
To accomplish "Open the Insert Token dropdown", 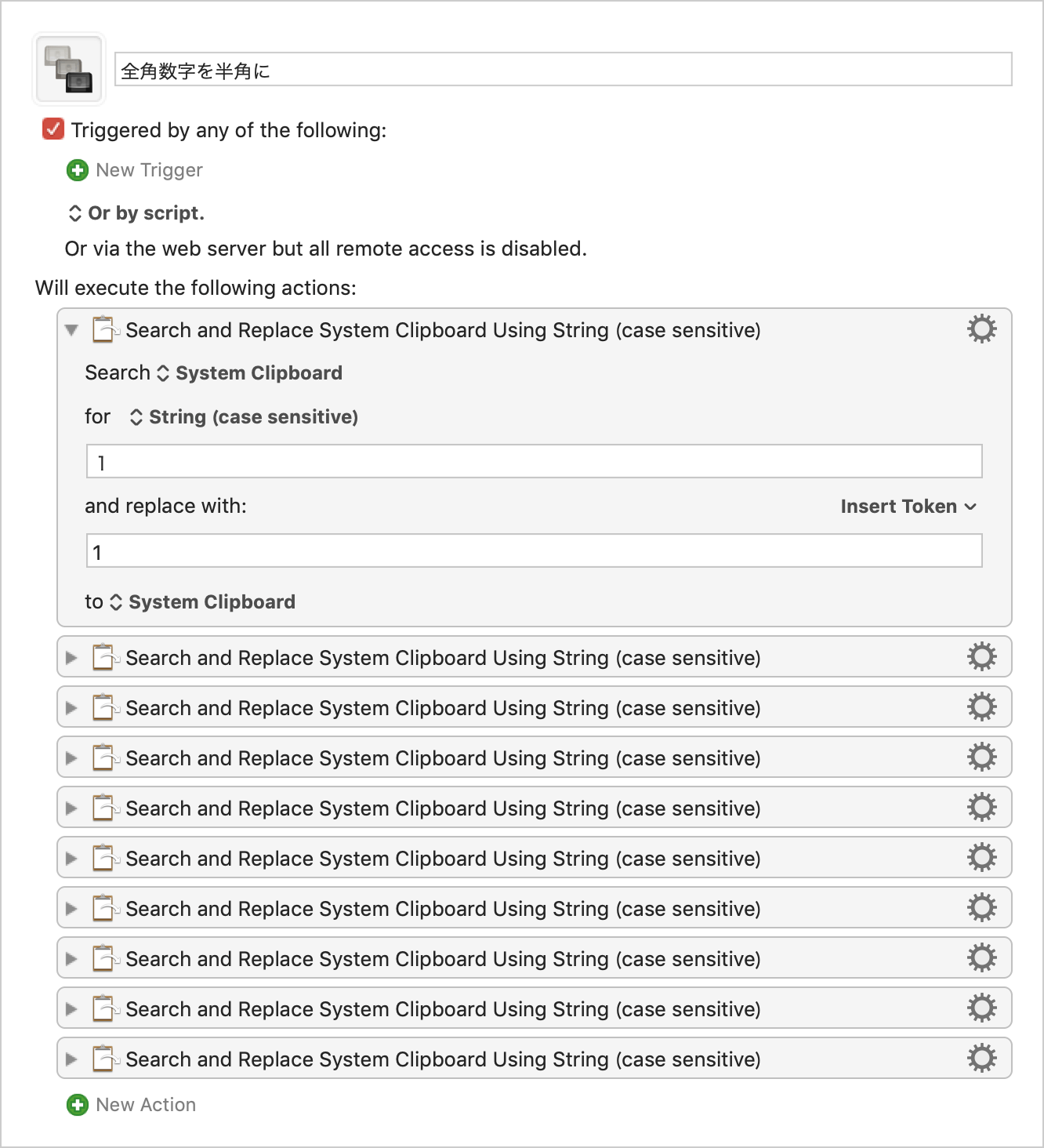I will click(x=908, y=507).
